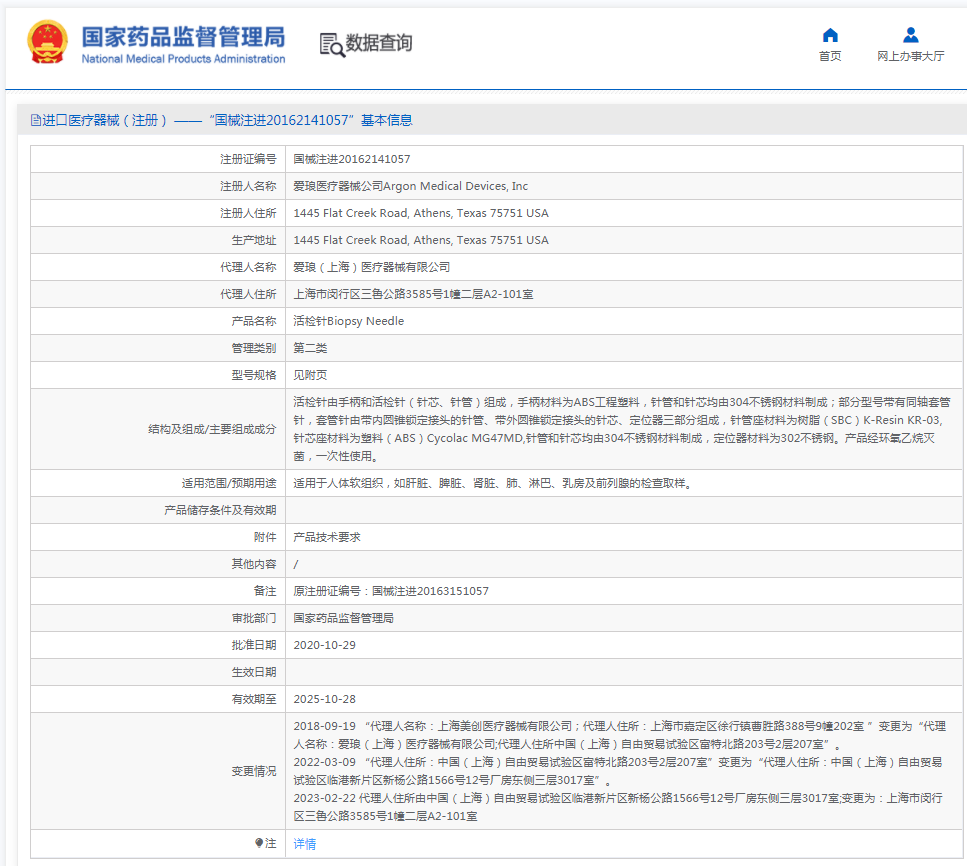The width and height of the screenshot is (967, 866).
Task: Click the 注册证编号 value 国械注进20162141057
Action: pos(351,159)
